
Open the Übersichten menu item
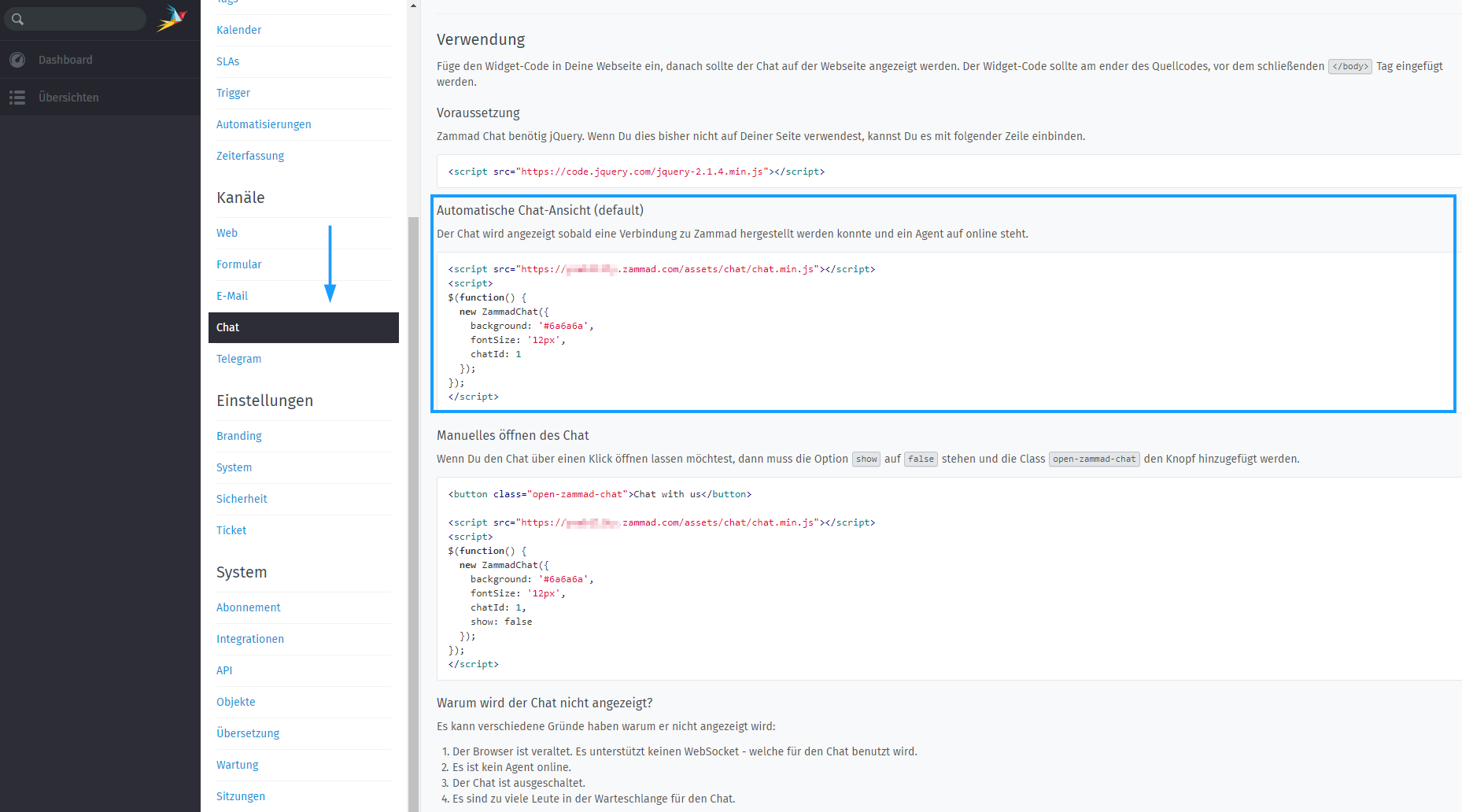(x=100, y=98)
